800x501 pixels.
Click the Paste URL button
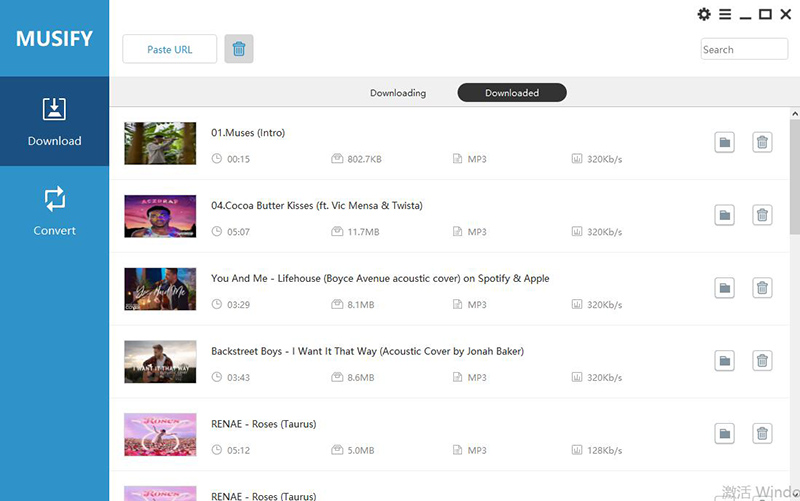tap(169, 49)
